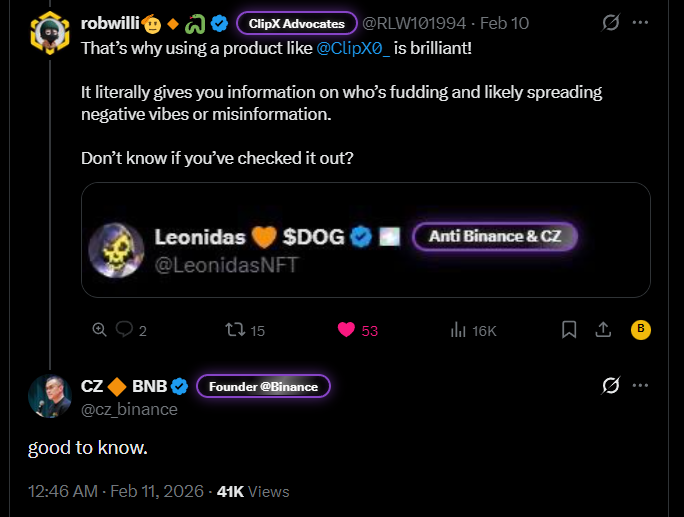
Task: Click CZ's profile avatar
Action: pyautogui.click(x=50, y=397)
